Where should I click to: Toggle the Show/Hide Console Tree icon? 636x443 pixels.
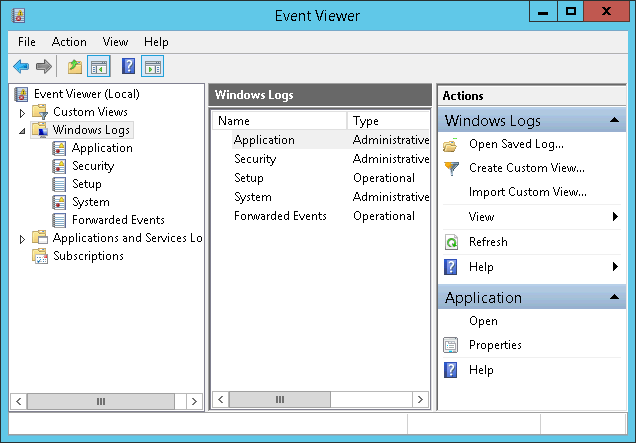(98, 67)
